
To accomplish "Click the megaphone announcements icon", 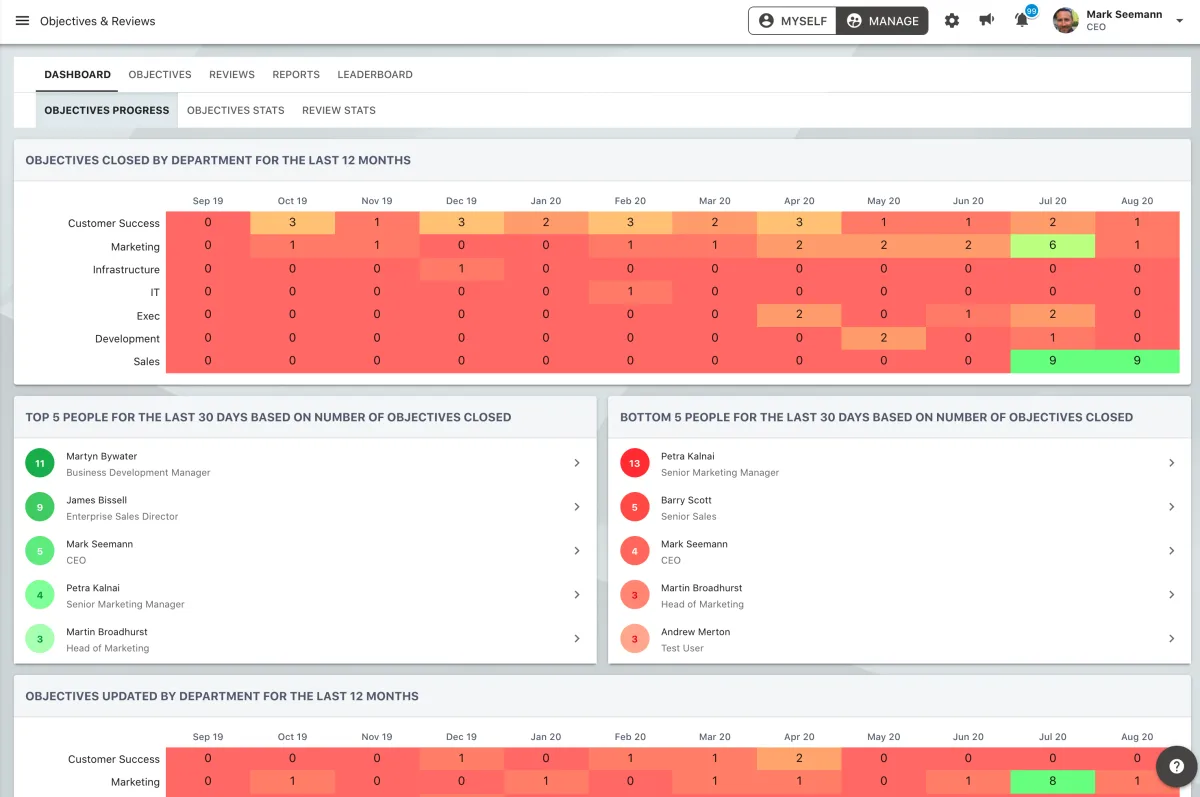I will click(987, 21).
